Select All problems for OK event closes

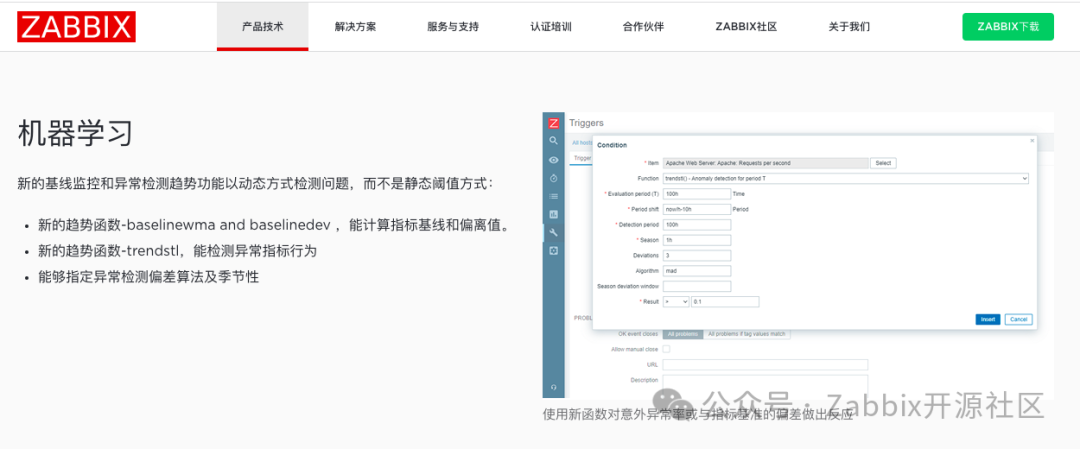pos(683,334)
